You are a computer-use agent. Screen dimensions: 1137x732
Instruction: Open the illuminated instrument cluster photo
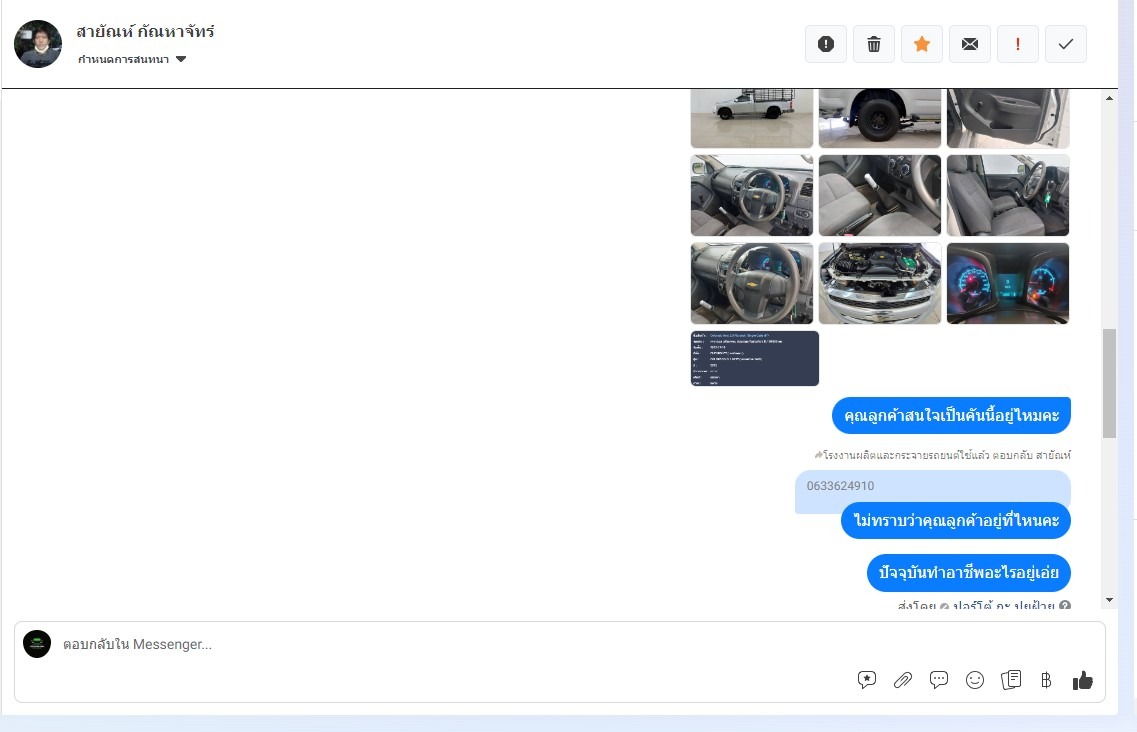(1008, 283)
